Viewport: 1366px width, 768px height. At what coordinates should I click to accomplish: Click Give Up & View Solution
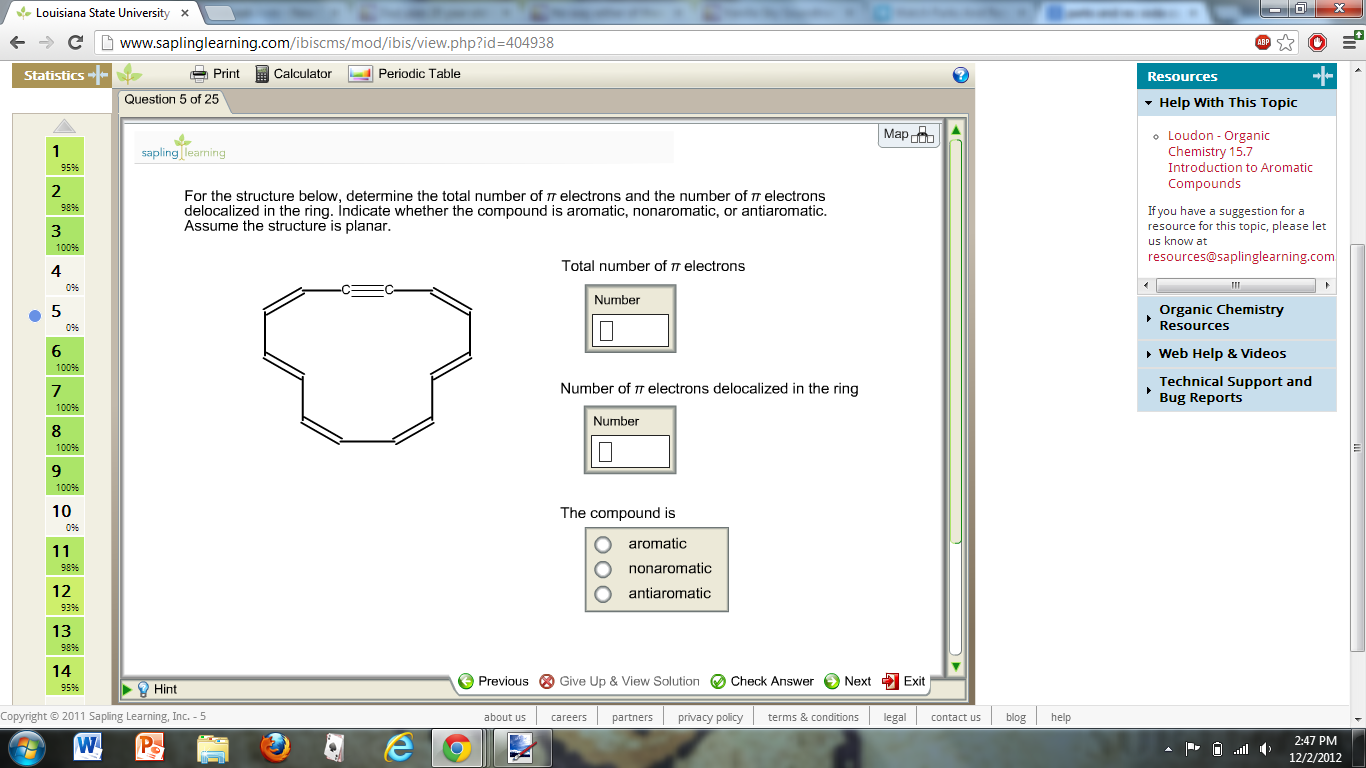(619, 681)
